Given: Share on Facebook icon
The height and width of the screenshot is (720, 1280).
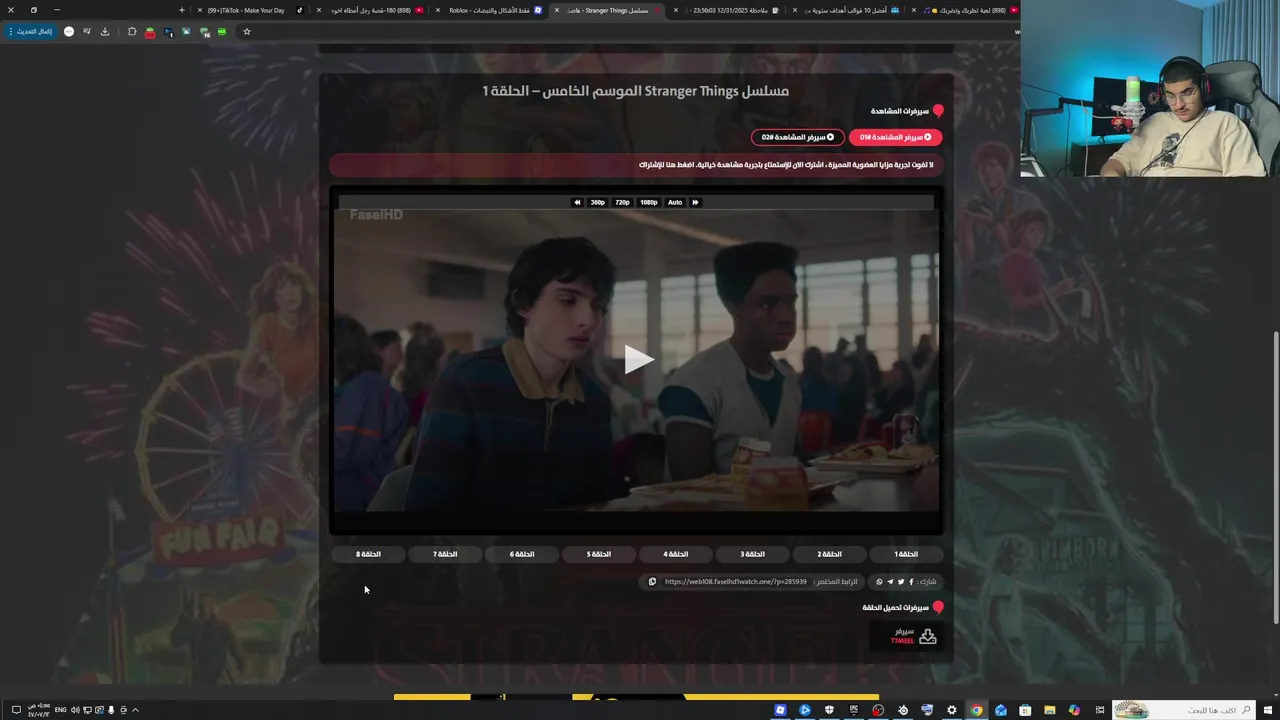Looking at the screenshot, I should click(911, 582).
